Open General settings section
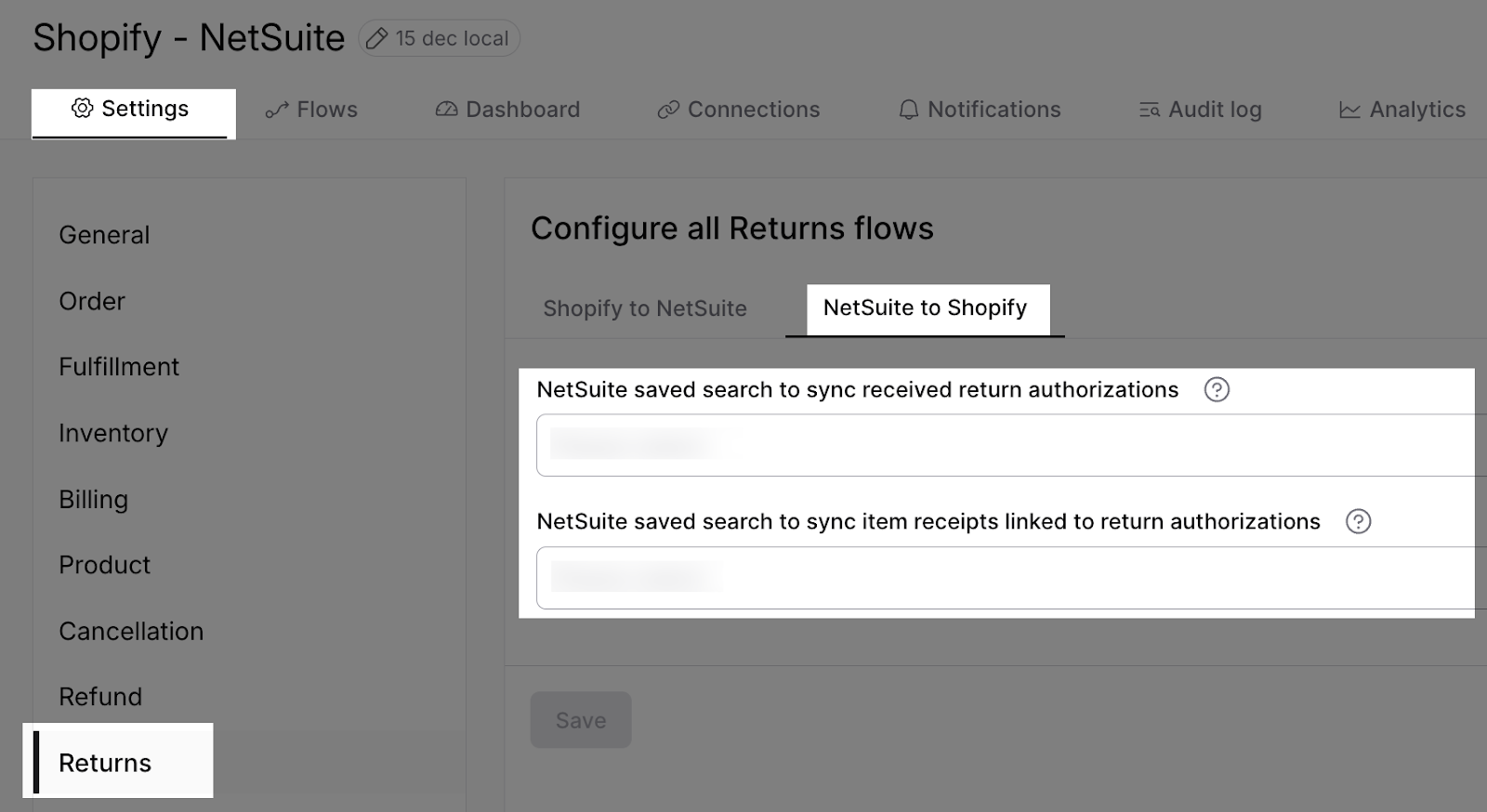 click(x=104, y=235)
